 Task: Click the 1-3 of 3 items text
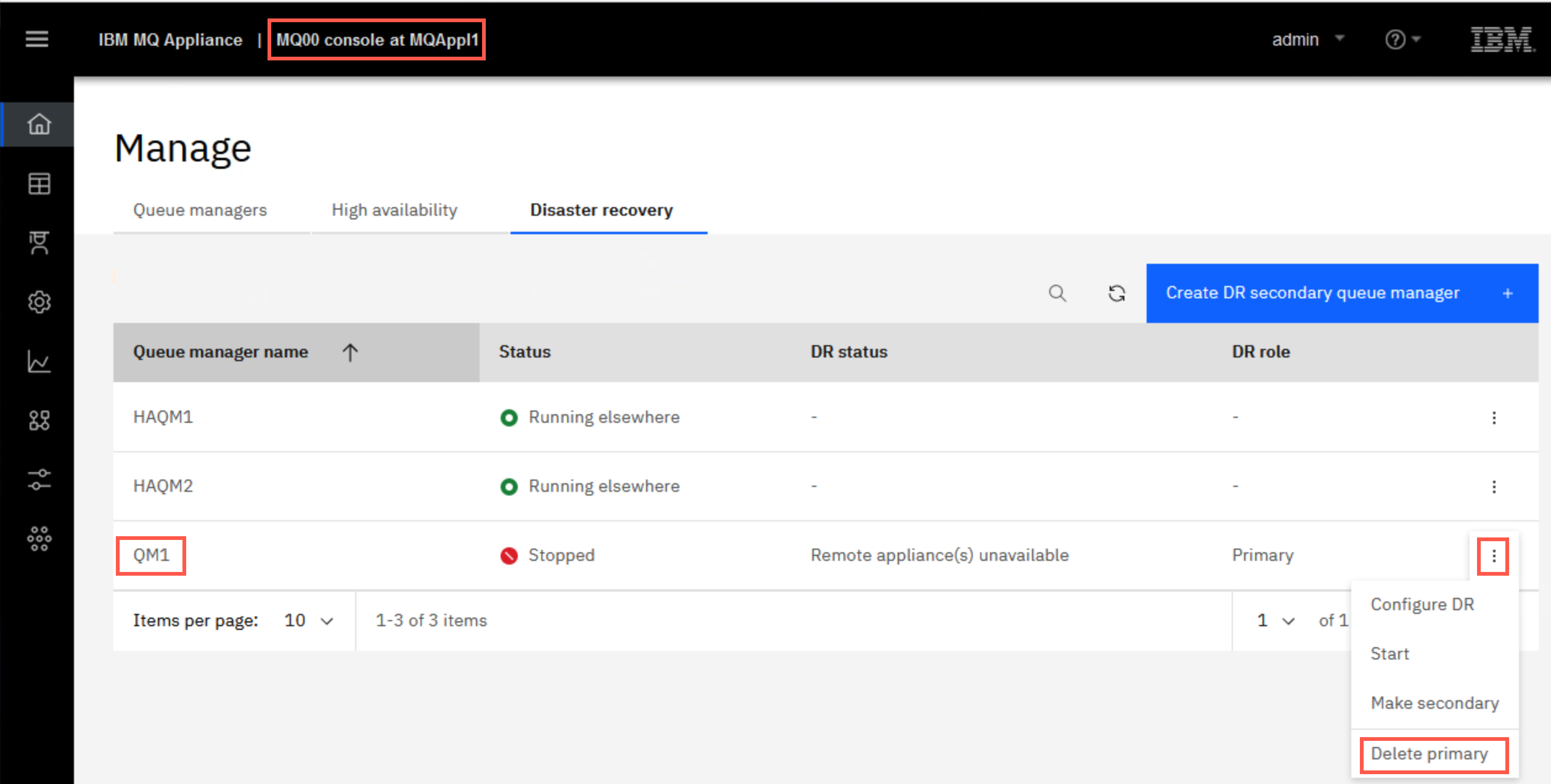pyautogui.click(x=431, y=621)
